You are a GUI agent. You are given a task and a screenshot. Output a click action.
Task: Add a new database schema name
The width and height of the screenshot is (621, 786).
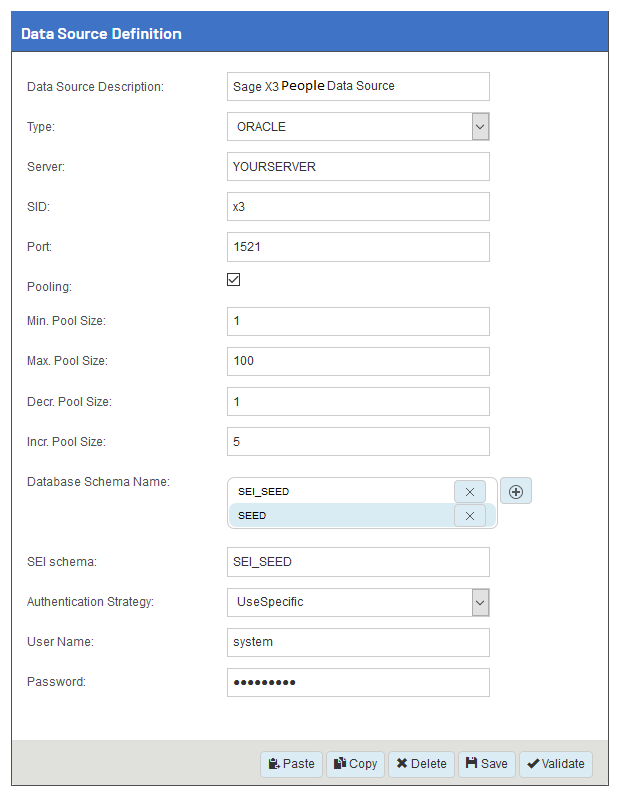tap(516, 491)
